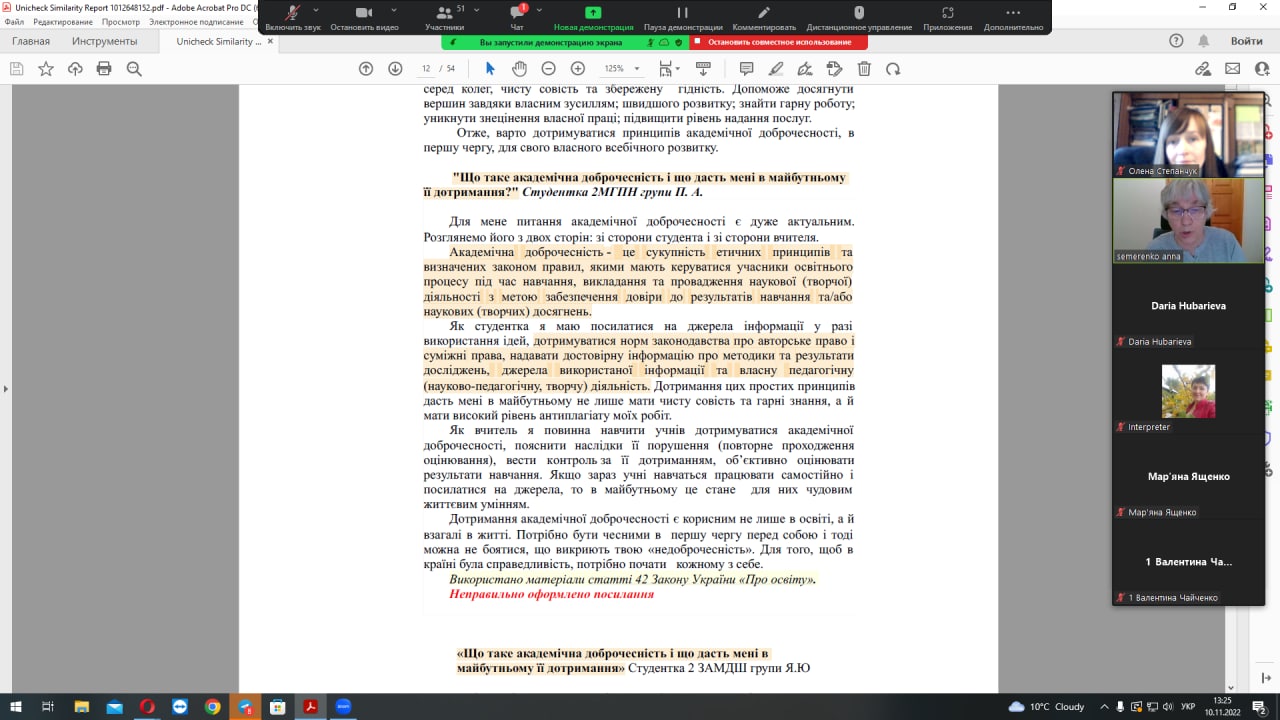The width and height of the screenshot is (1280, 720).
Task: Select the Hand pan tool
Action: pyautogui.click(x=519, y=69)
